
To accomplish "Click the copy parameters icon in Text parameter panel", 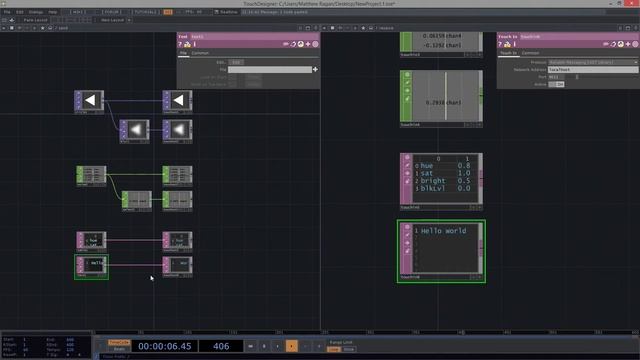I will pyautogui.click(x=293, y=44).
